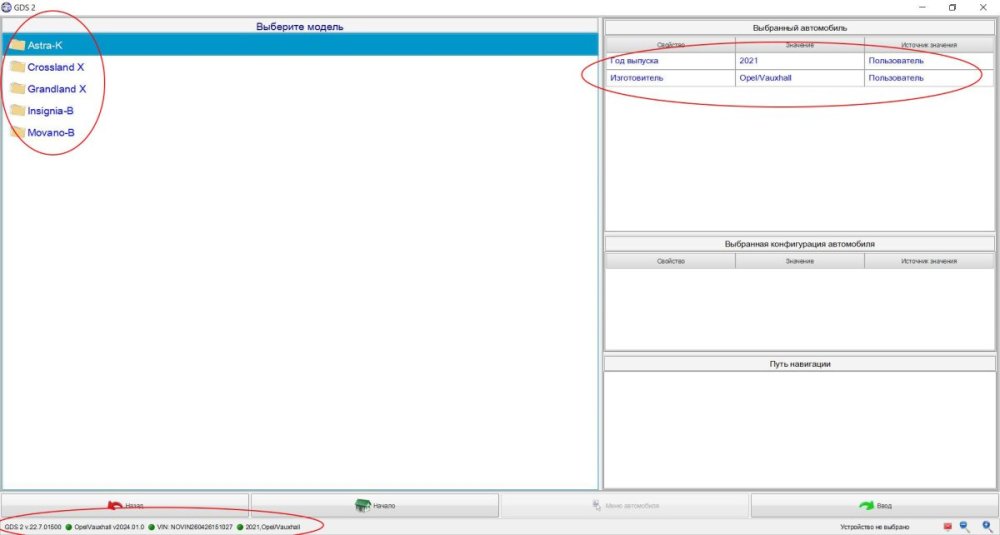Click Источник значения header under Выбранный автомобиль

click(929, 45)
